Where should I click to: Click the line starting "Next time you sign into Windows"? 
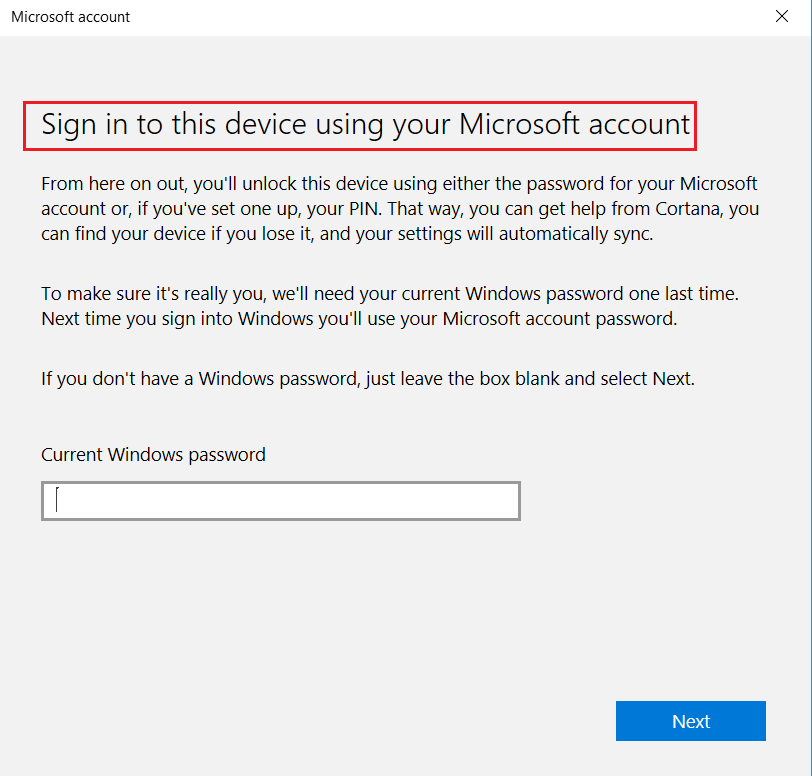359,320
